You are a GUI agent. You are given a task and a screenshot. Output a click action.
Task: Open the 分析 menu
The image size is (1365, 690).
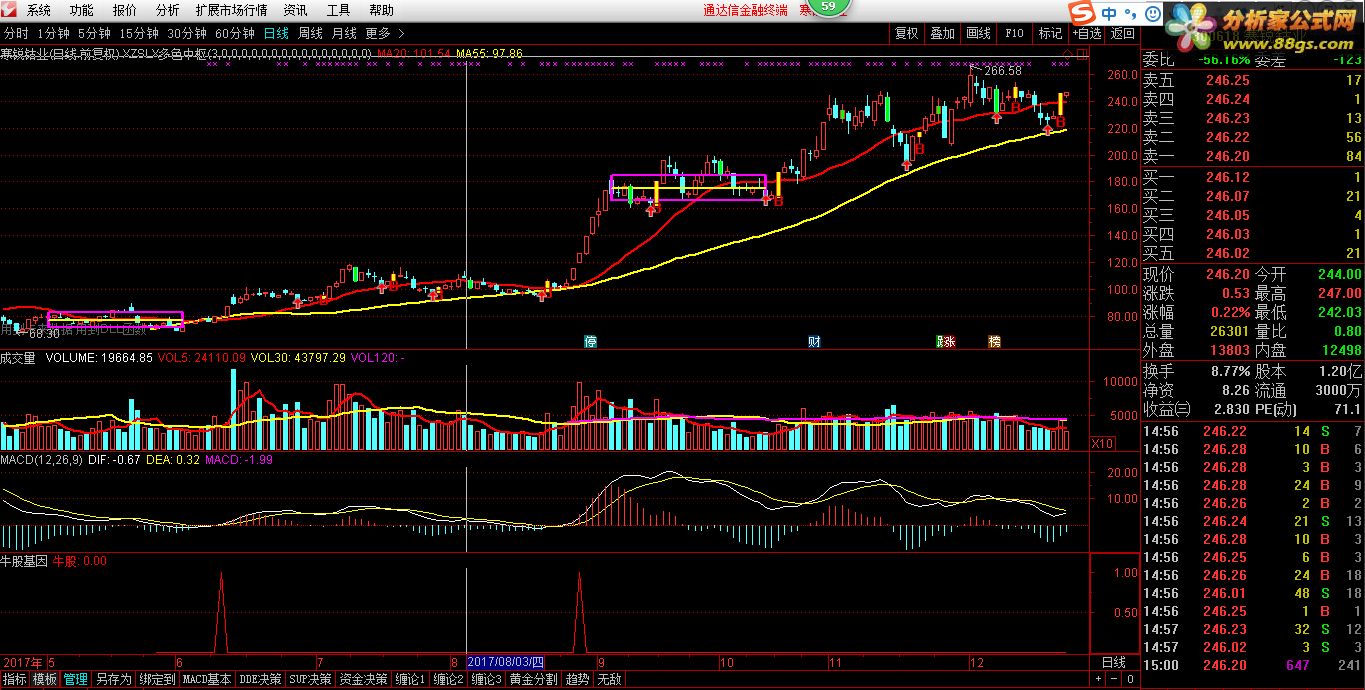click(x=167, y=10)
